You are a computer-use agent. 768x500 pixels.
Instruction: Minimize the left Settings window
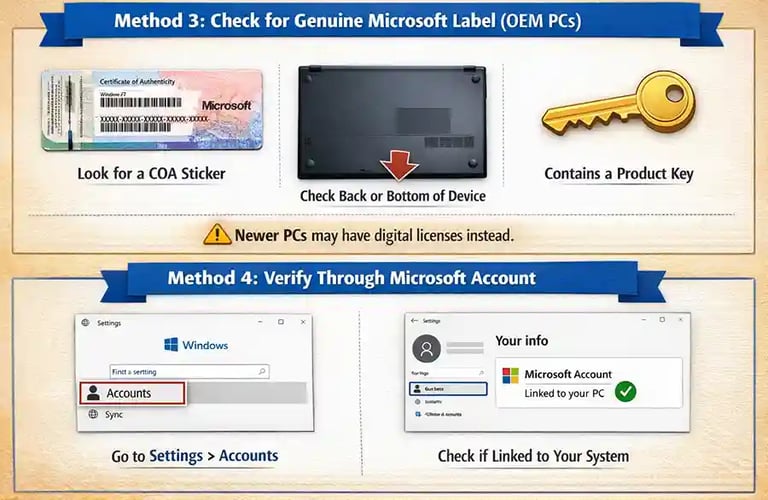260,322
